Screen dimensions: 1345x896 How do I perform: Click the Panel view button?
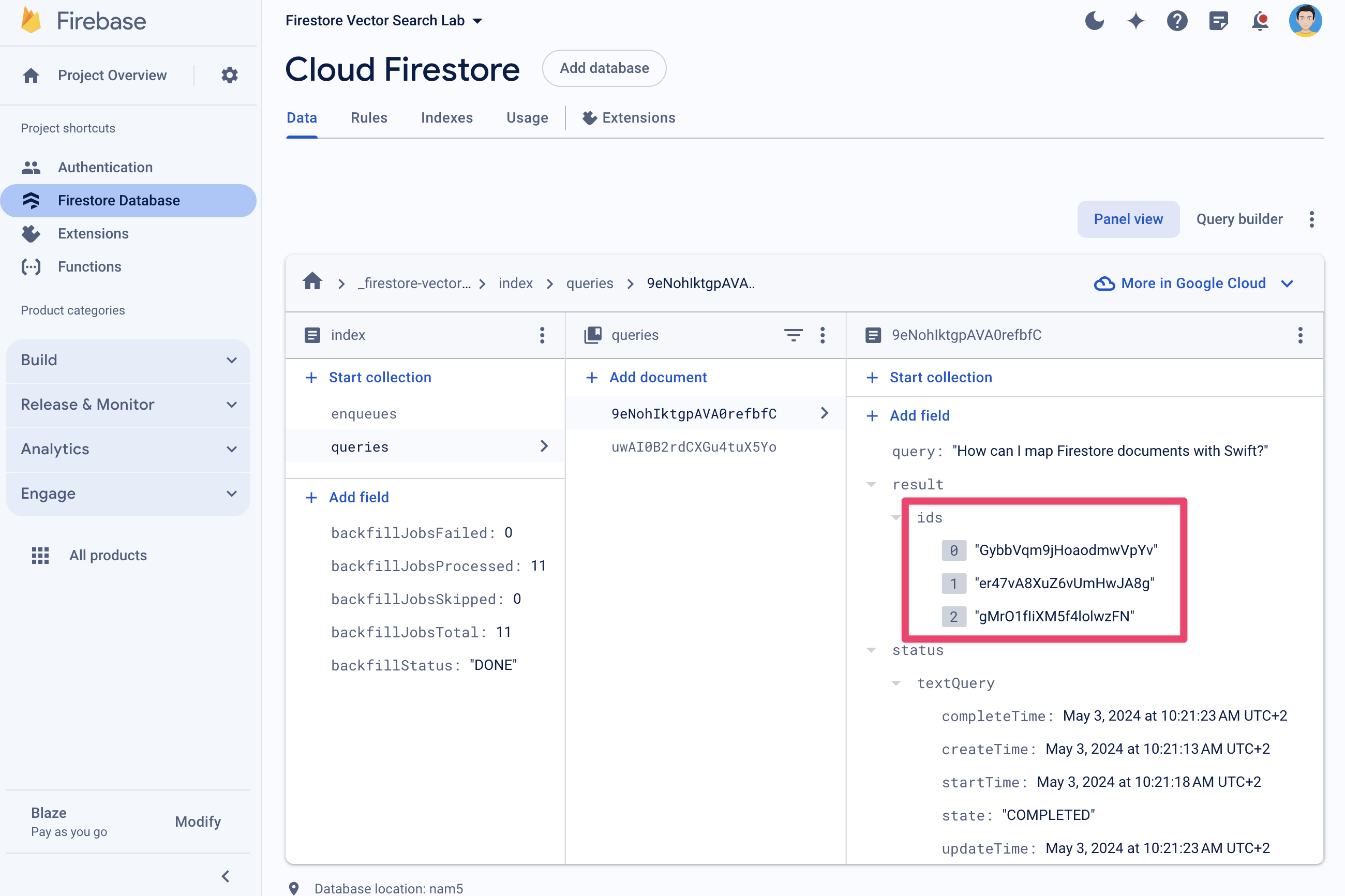pyautogui.click(x=1127, y=219)
